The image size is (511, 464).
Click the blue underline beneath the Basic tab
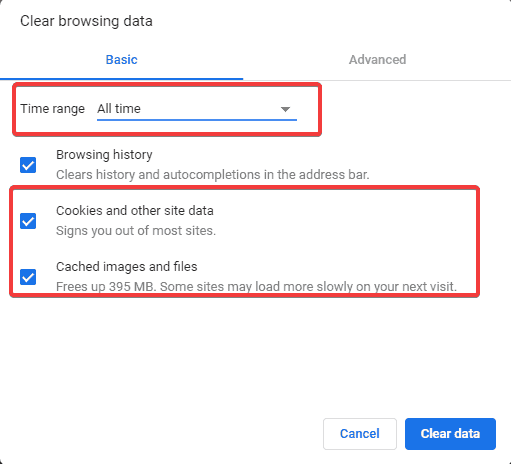click(x=121, y=79)
